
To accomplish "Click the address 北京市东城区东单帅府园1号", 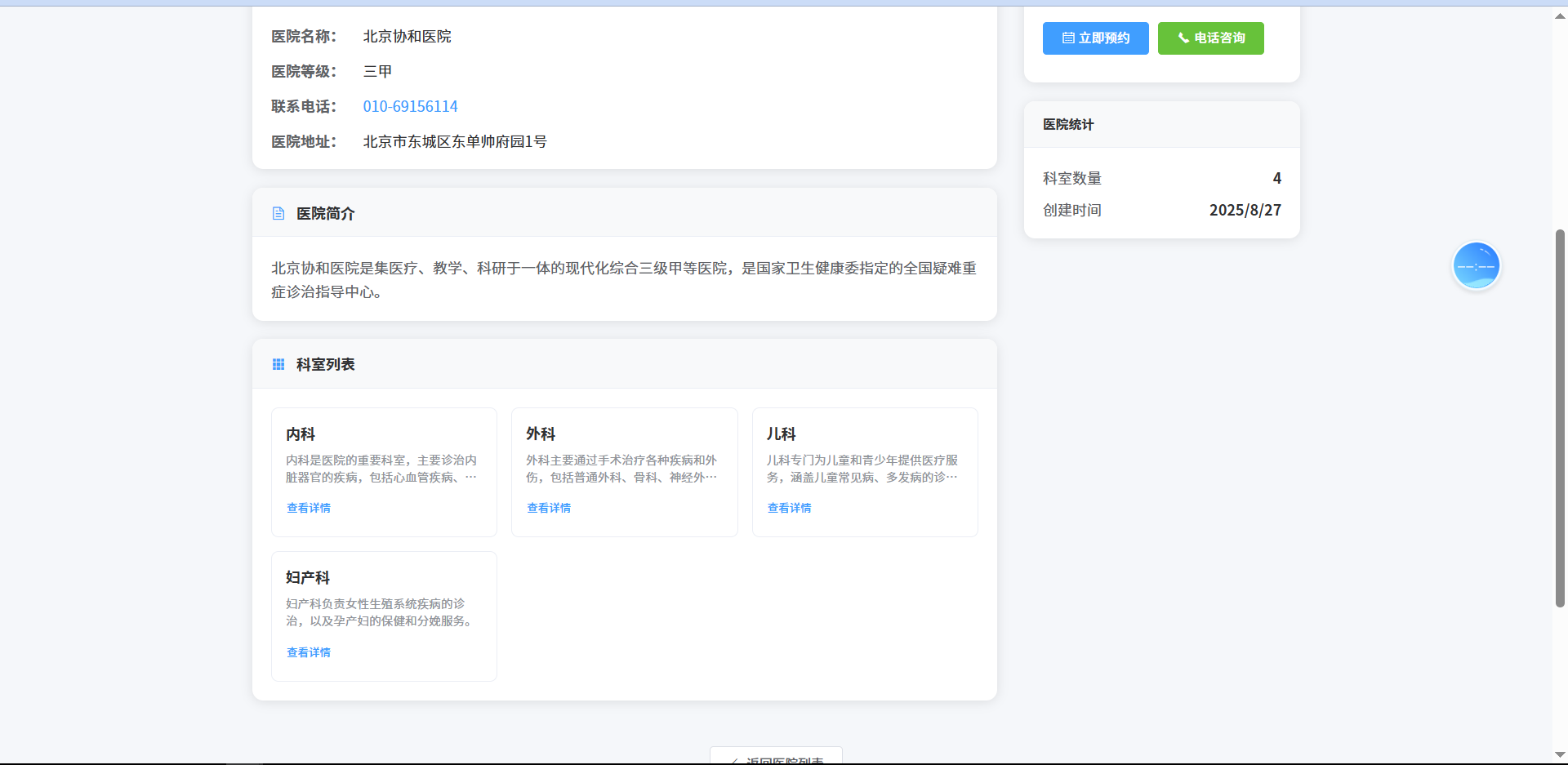I will coord(455,141).
